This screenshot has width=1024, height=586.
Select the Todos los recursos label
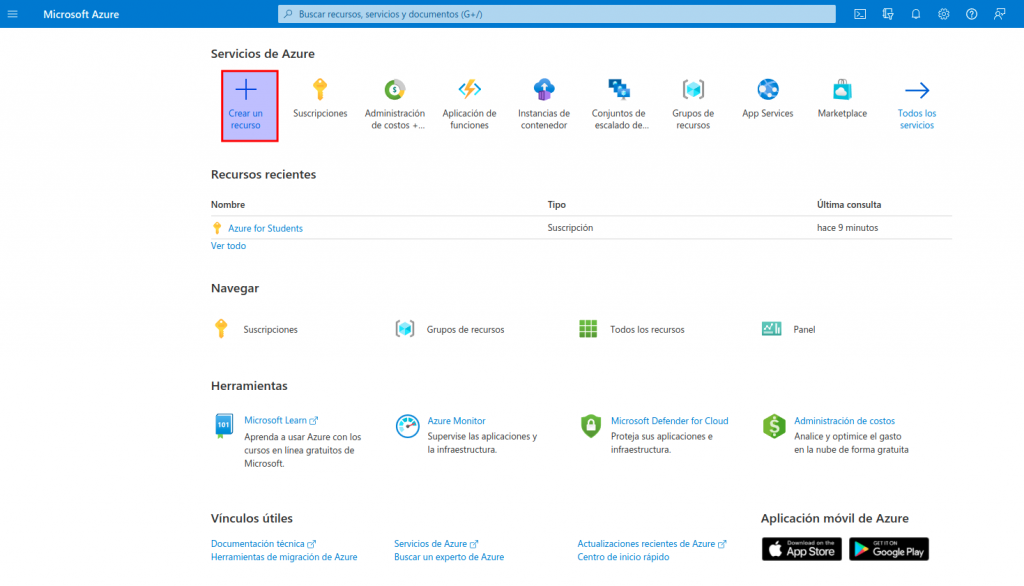(x=647, y=329)
